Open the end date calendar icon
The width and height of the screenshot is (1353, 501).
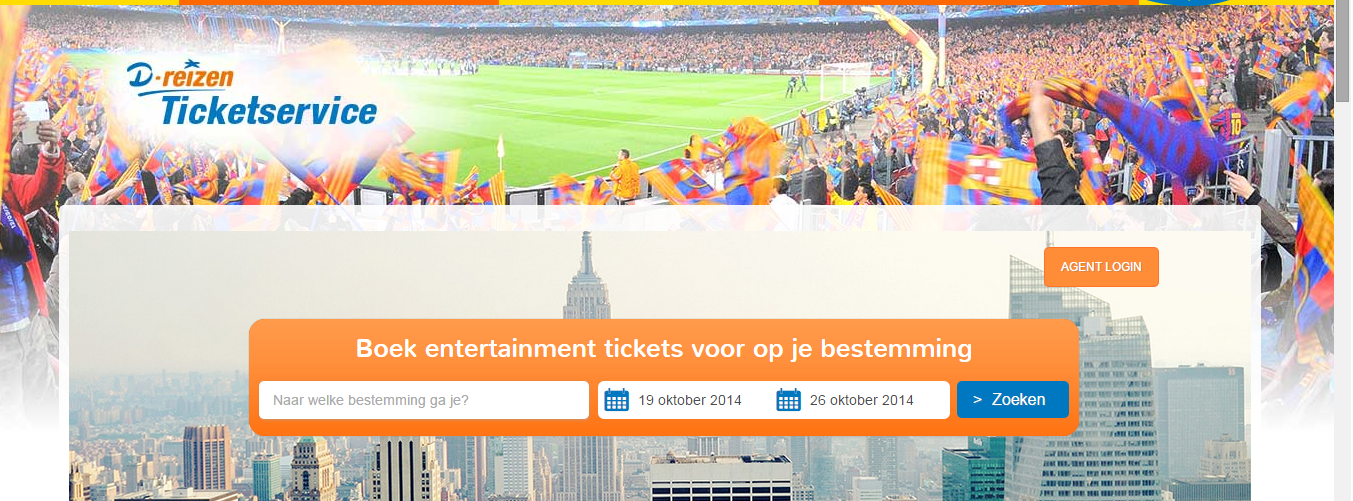(789, 400)
